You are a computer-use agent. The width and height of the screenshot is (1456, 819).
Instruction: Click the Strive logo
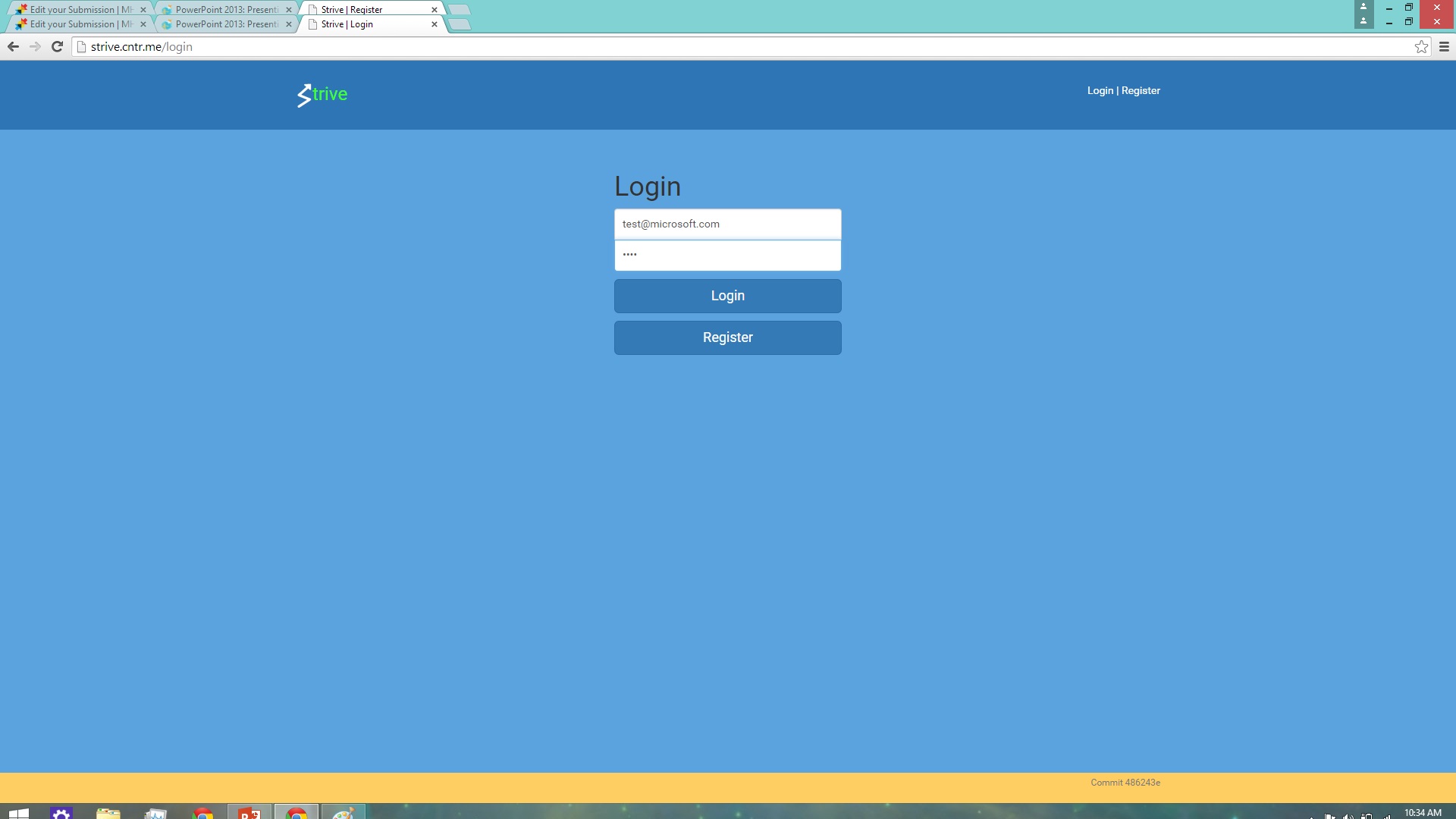pos(322,95)
